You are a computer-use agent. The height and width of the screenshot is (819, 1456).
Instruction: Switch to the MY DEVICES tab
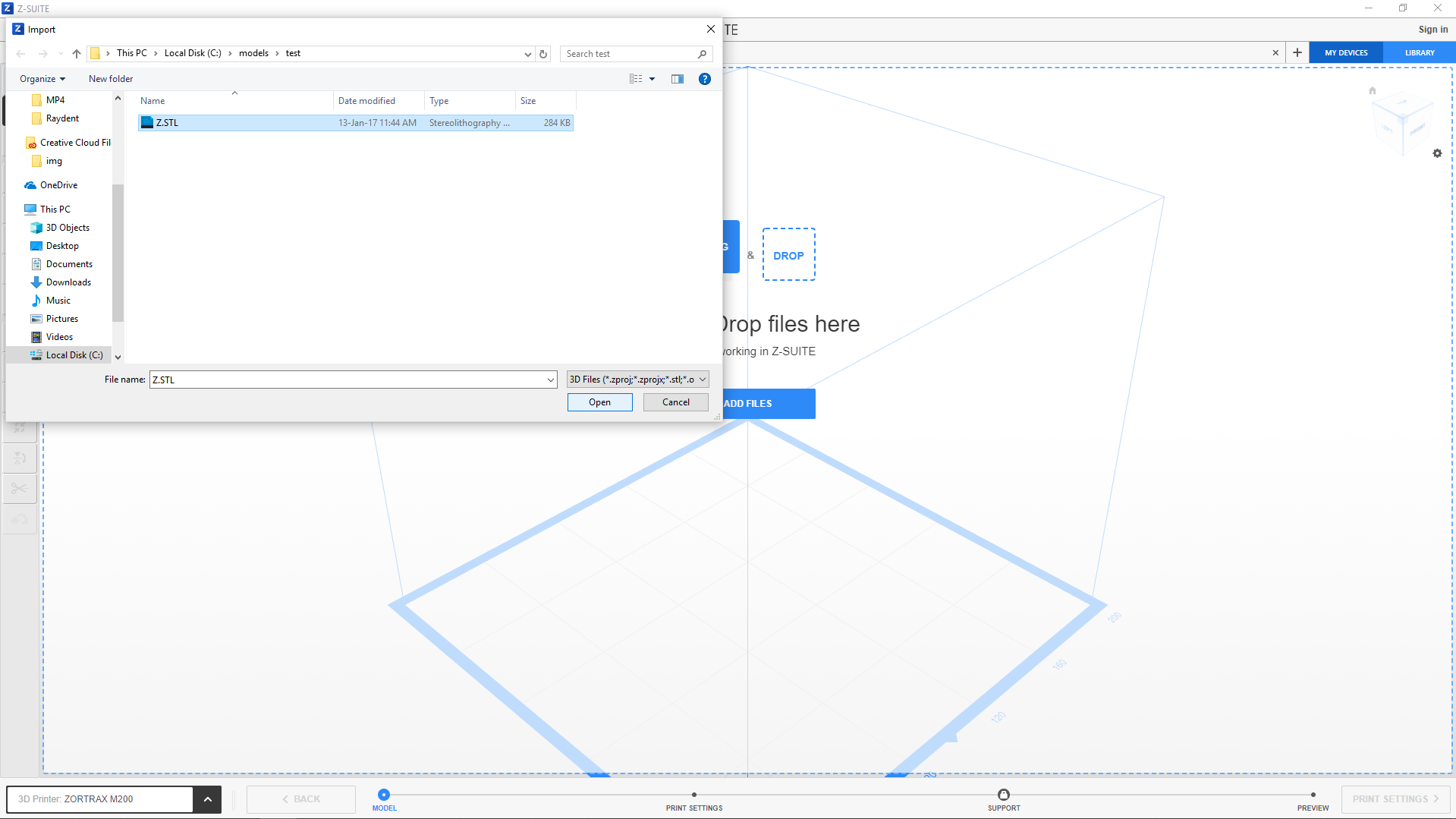pyautogui.click(x=1346, y=52)
